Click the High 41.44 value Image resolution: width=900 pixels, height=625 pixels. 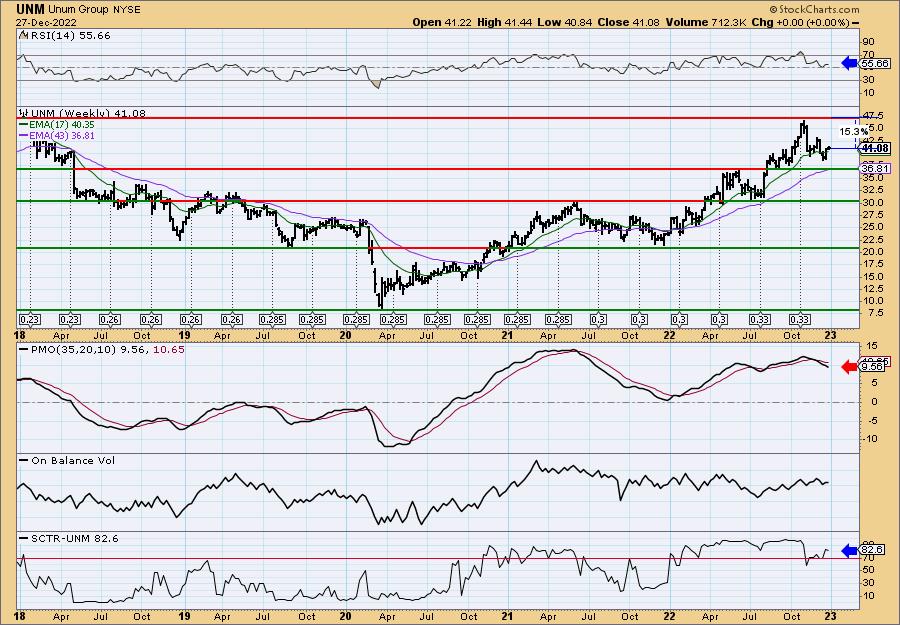coord(505,22)
